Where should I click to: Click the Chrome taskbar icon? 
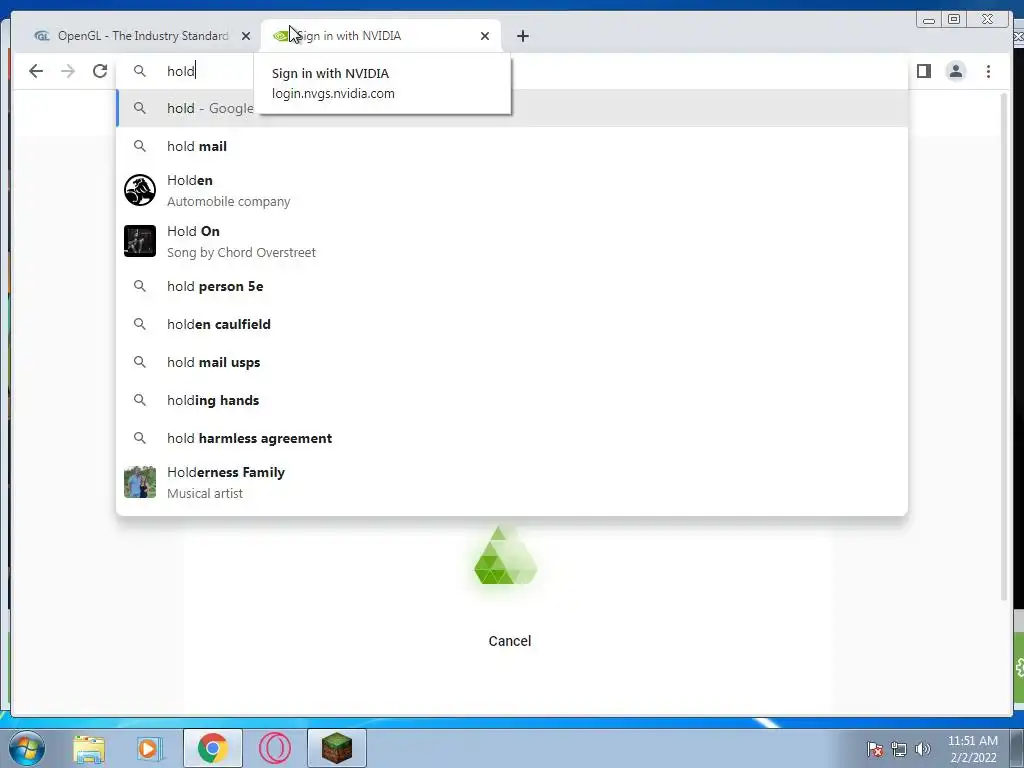click(213, 748)
